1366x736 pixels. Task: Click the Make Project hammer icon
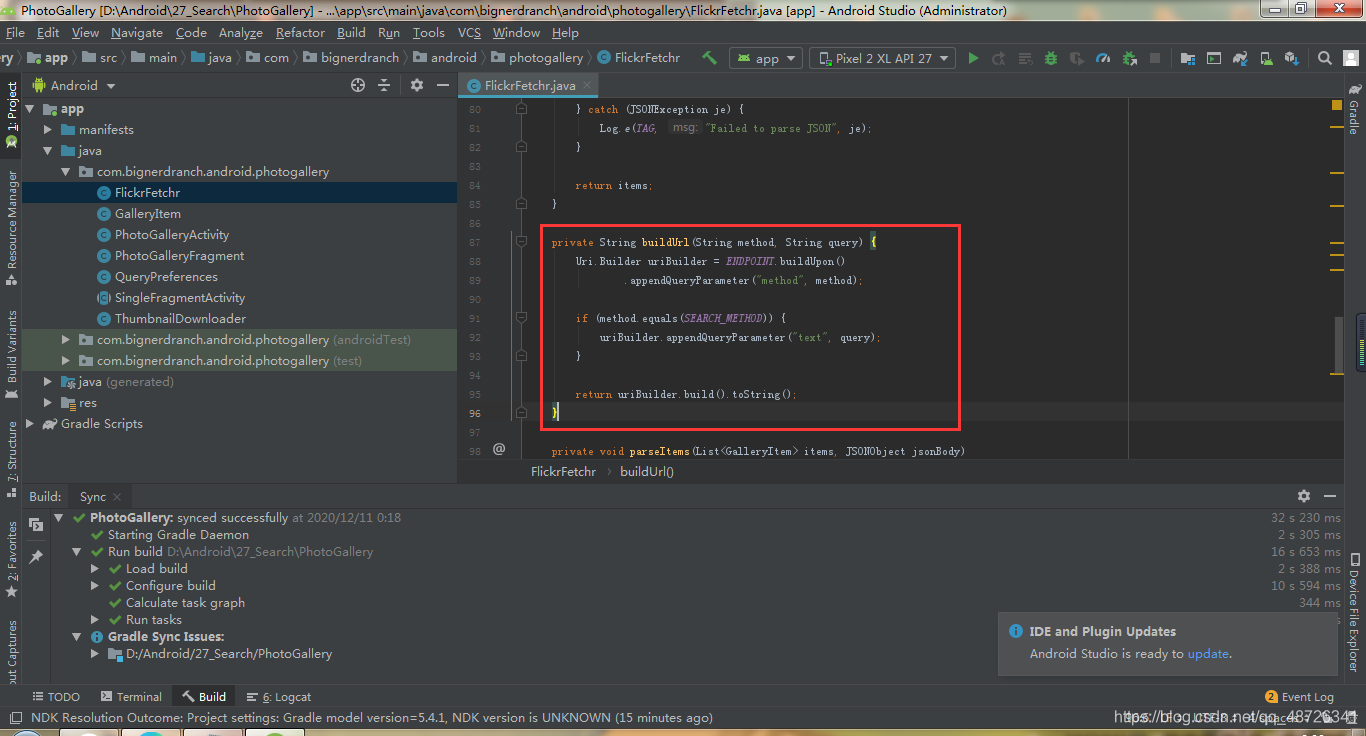[x=709, y=58]
